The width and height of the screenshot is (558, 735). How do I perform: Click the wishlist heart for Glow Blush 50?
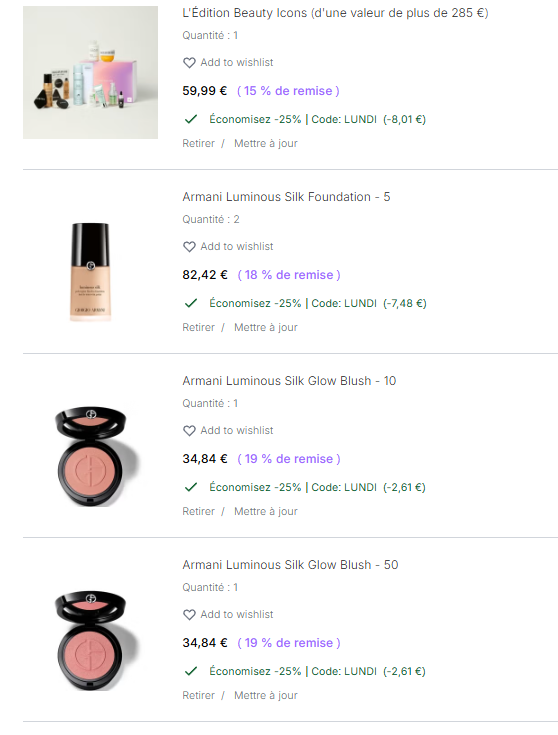[189, 615]
